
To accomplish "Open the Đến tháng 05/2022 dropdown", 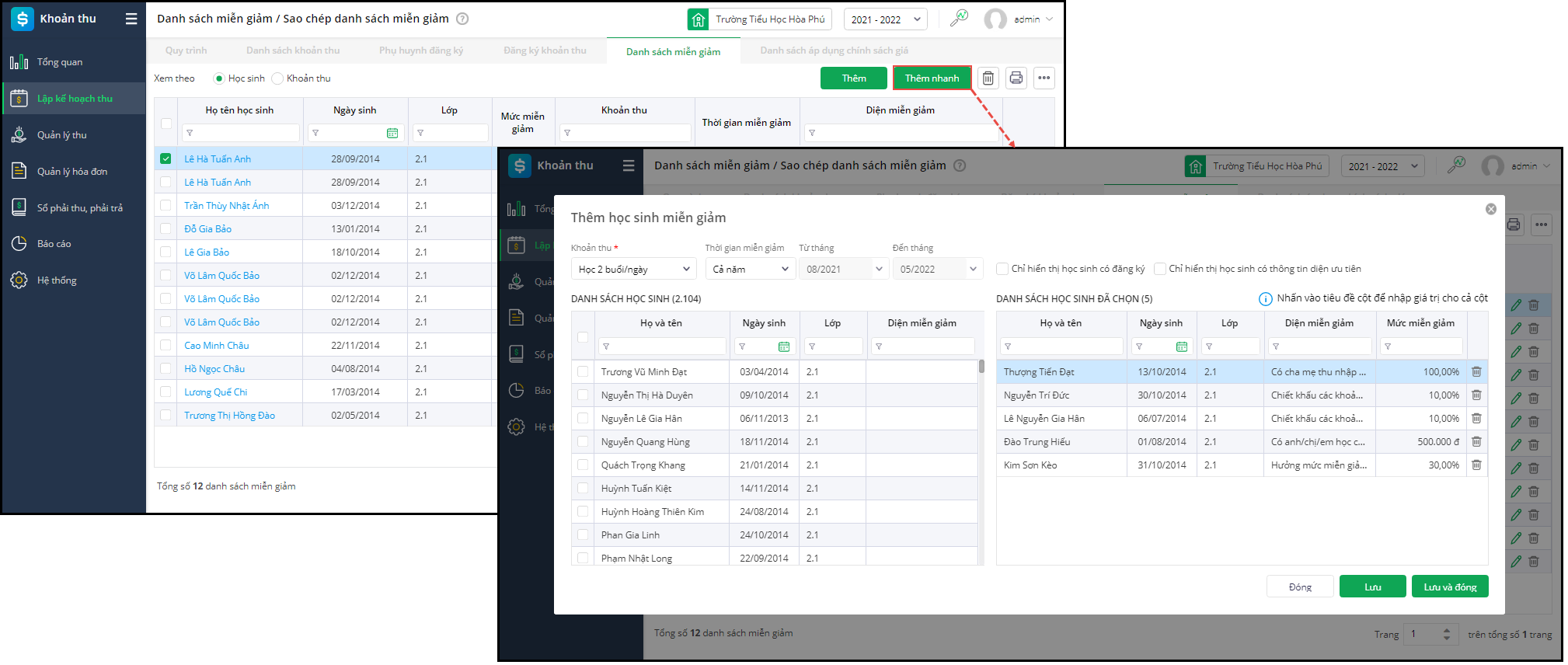I will point(937,269).
